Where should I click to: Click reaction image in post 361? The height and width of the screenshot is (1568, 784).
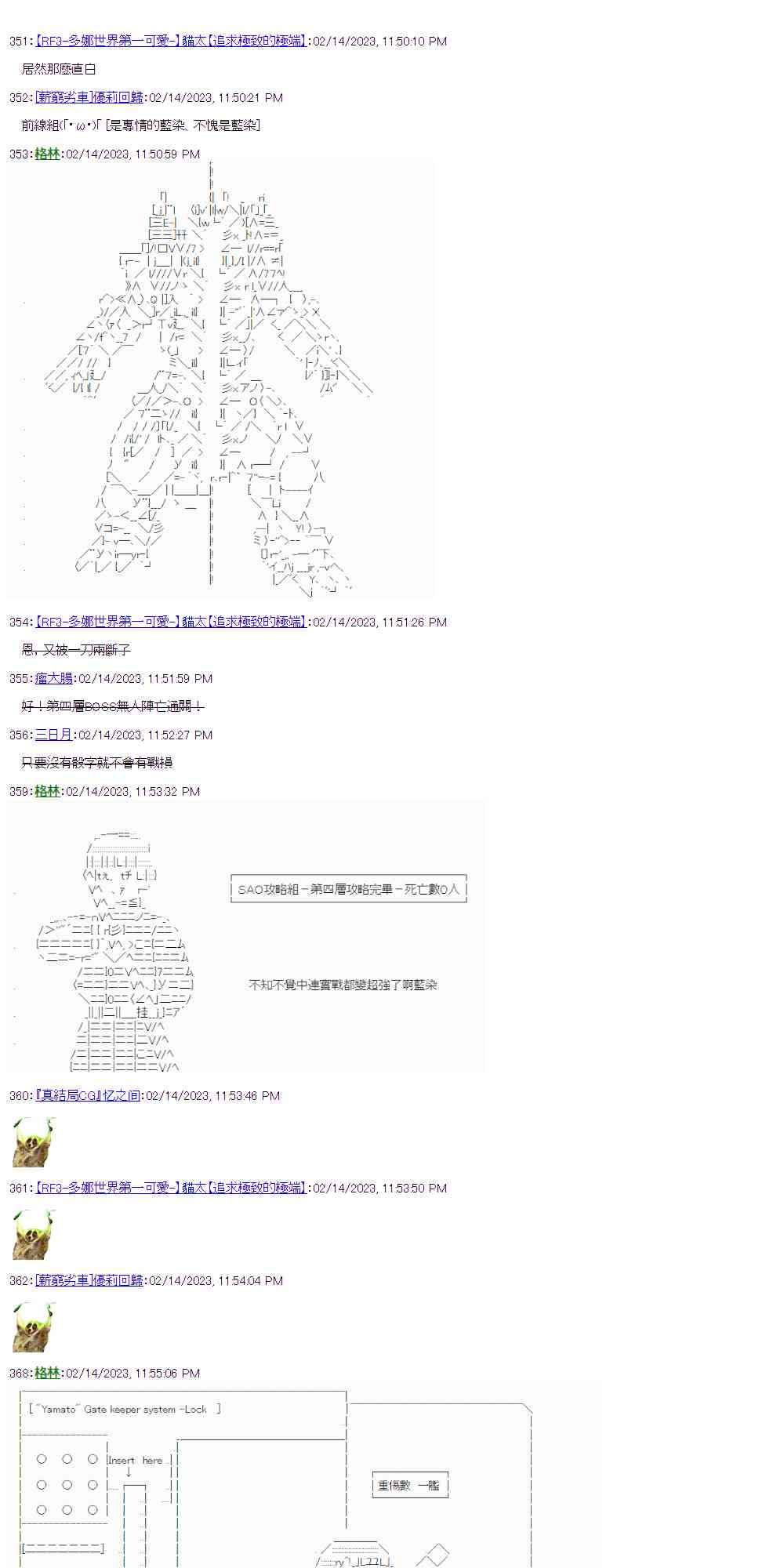coord(34,1235)
